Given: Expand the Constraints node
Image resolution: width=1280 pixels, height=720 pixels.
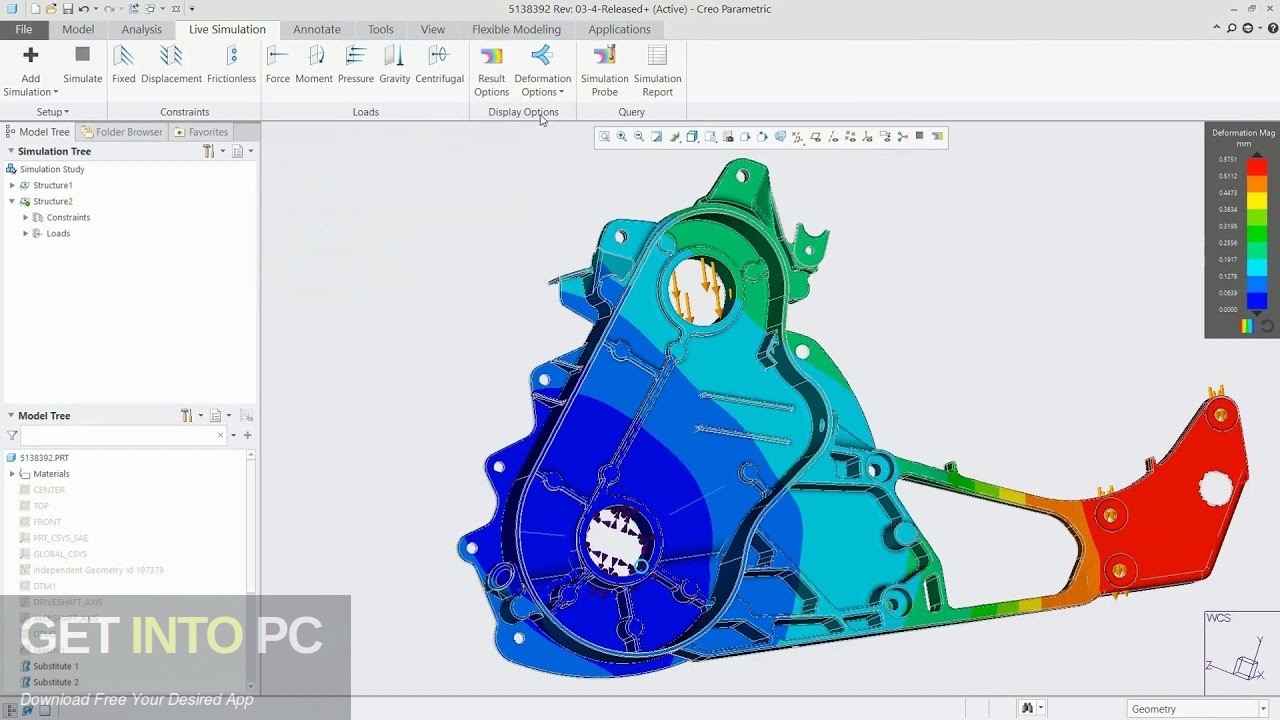Looking at the screenshot, I should [25, 217].
